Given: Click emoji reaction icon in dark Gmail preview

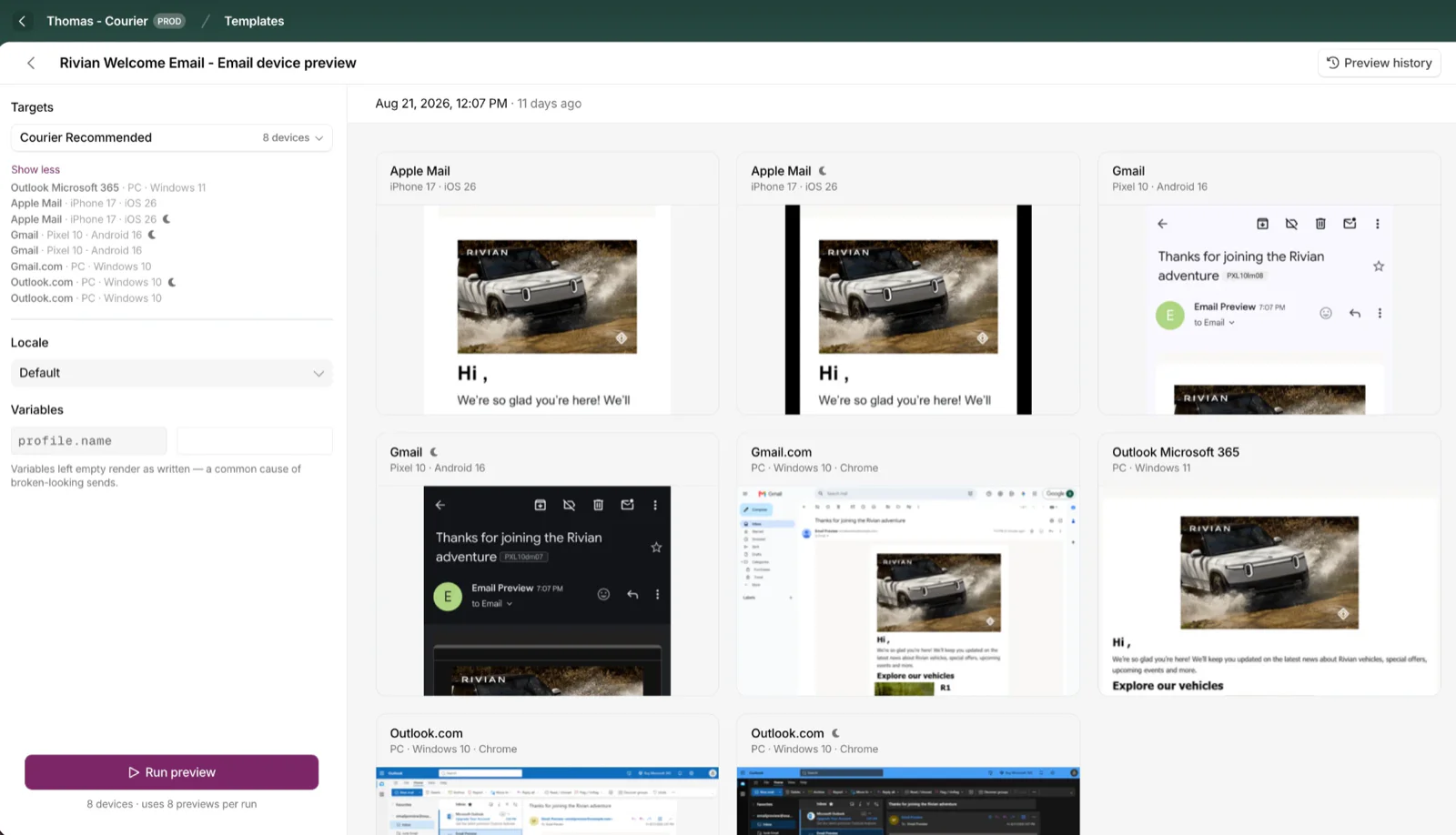Looking at the screenshot, I should tap(603, 595).
